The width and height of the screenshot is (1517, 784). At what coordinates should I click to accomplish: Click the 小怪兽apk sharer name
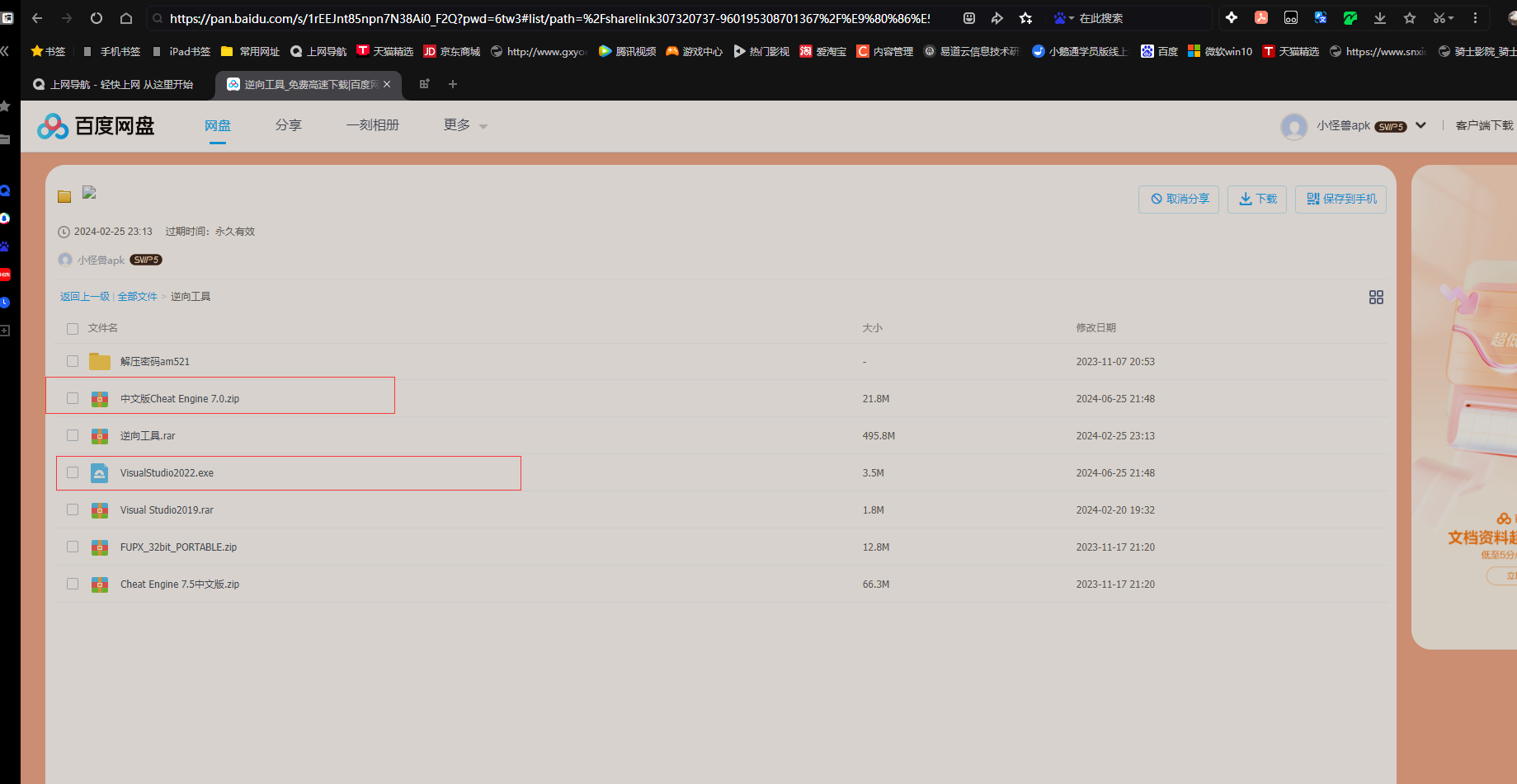pyautogui.click(x=101, y=261)
